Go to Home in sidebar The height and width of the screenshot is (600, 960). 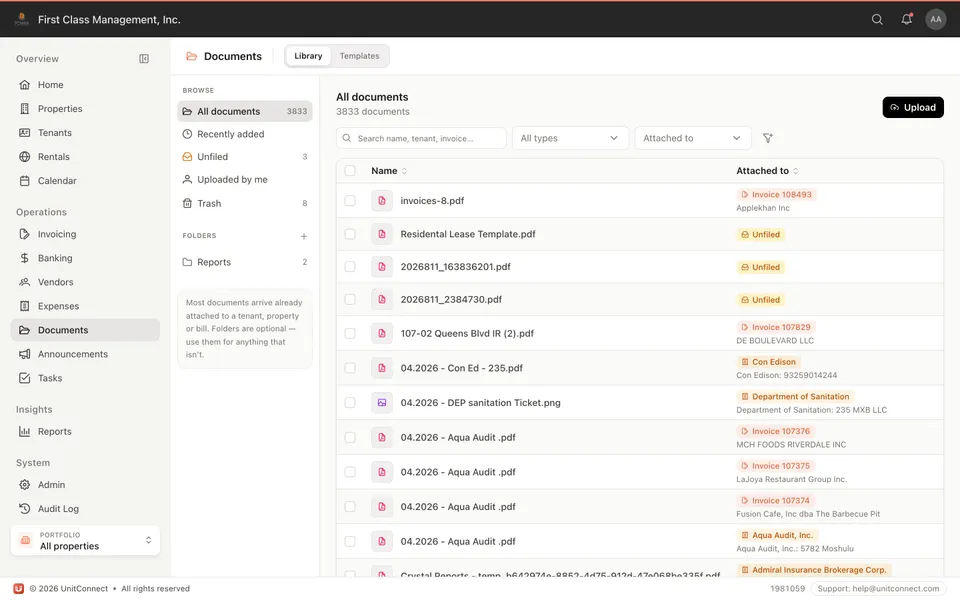(85, 85)
